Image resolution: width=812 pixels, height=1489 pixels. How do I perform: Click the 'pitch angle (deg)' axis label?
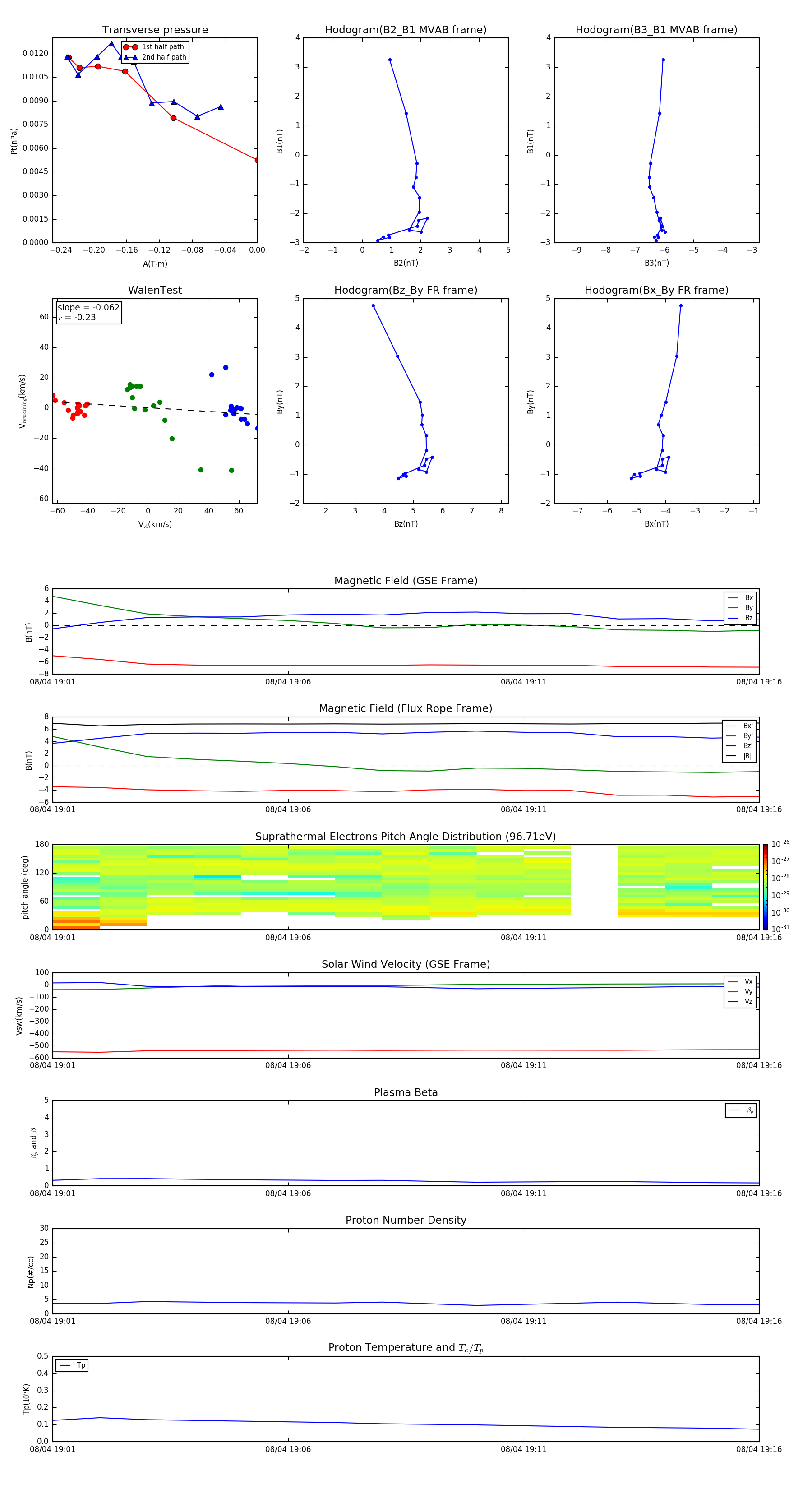click(25, 887)
